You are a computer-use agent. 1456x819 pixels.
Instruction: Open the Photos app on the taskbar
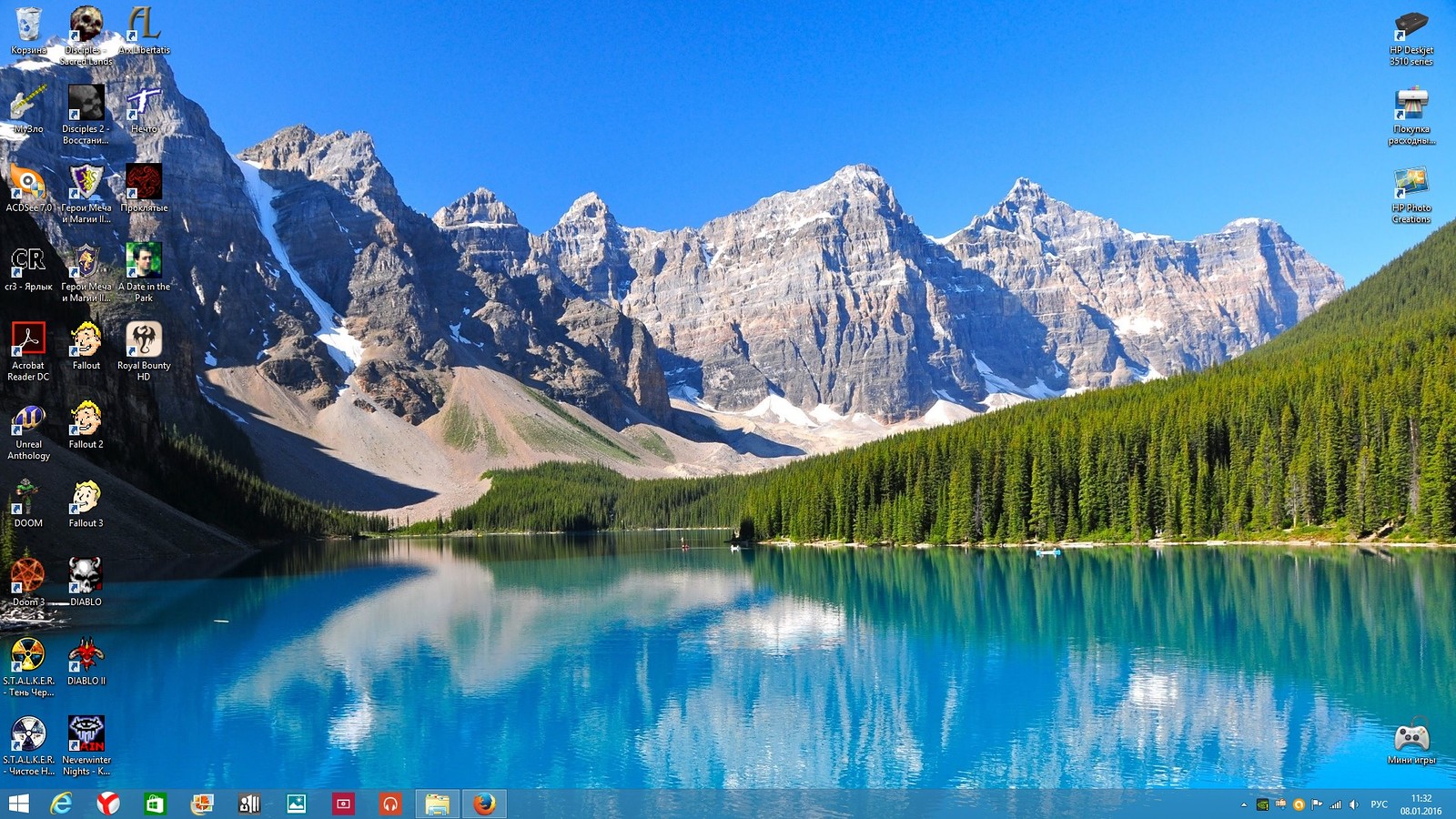[x=296, y=804]
